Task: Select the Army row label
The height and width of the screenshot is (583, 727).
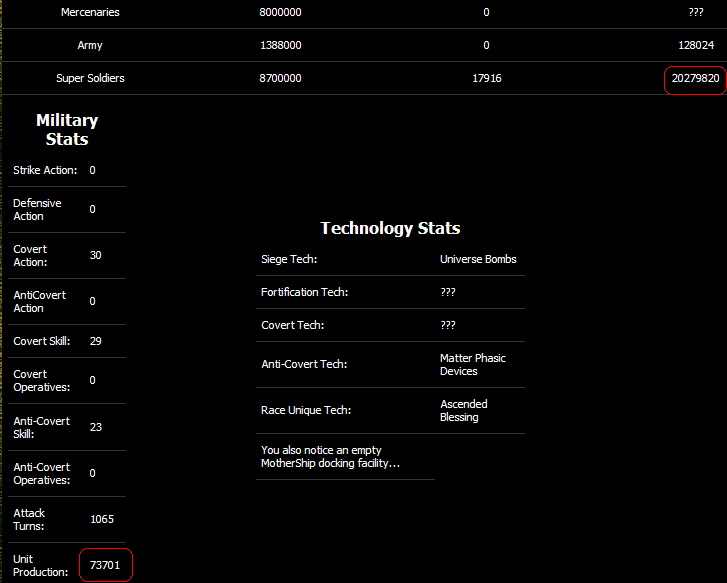Action: pos(90,45)
